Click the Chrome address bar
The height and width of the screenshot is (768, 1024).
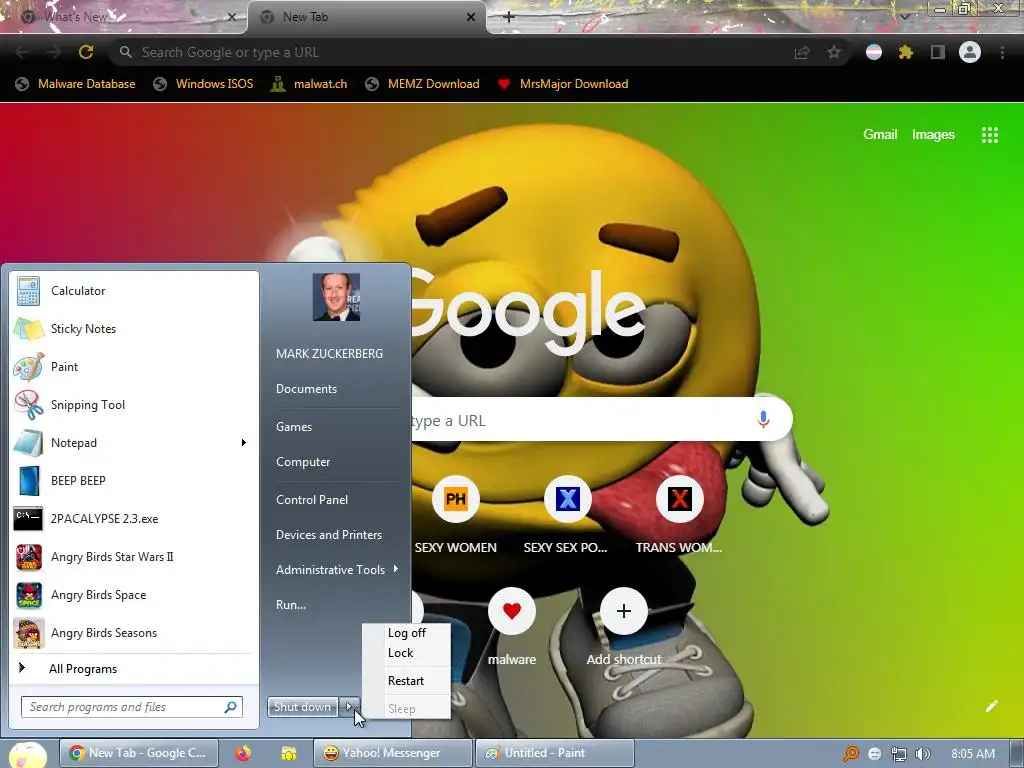point(451,52)
